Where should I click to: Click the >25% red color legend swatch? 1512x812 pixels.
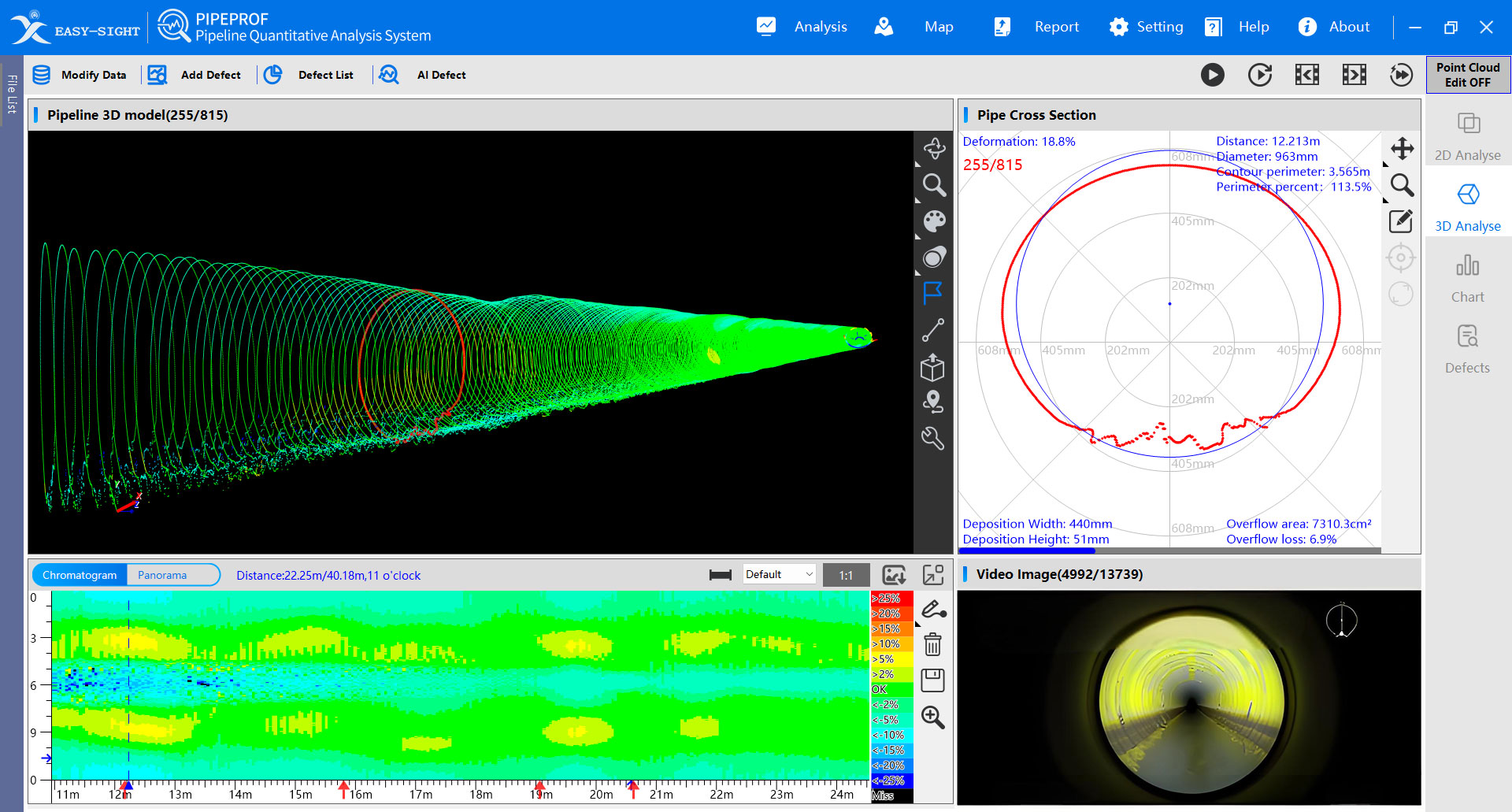click(x=891, y=599)
